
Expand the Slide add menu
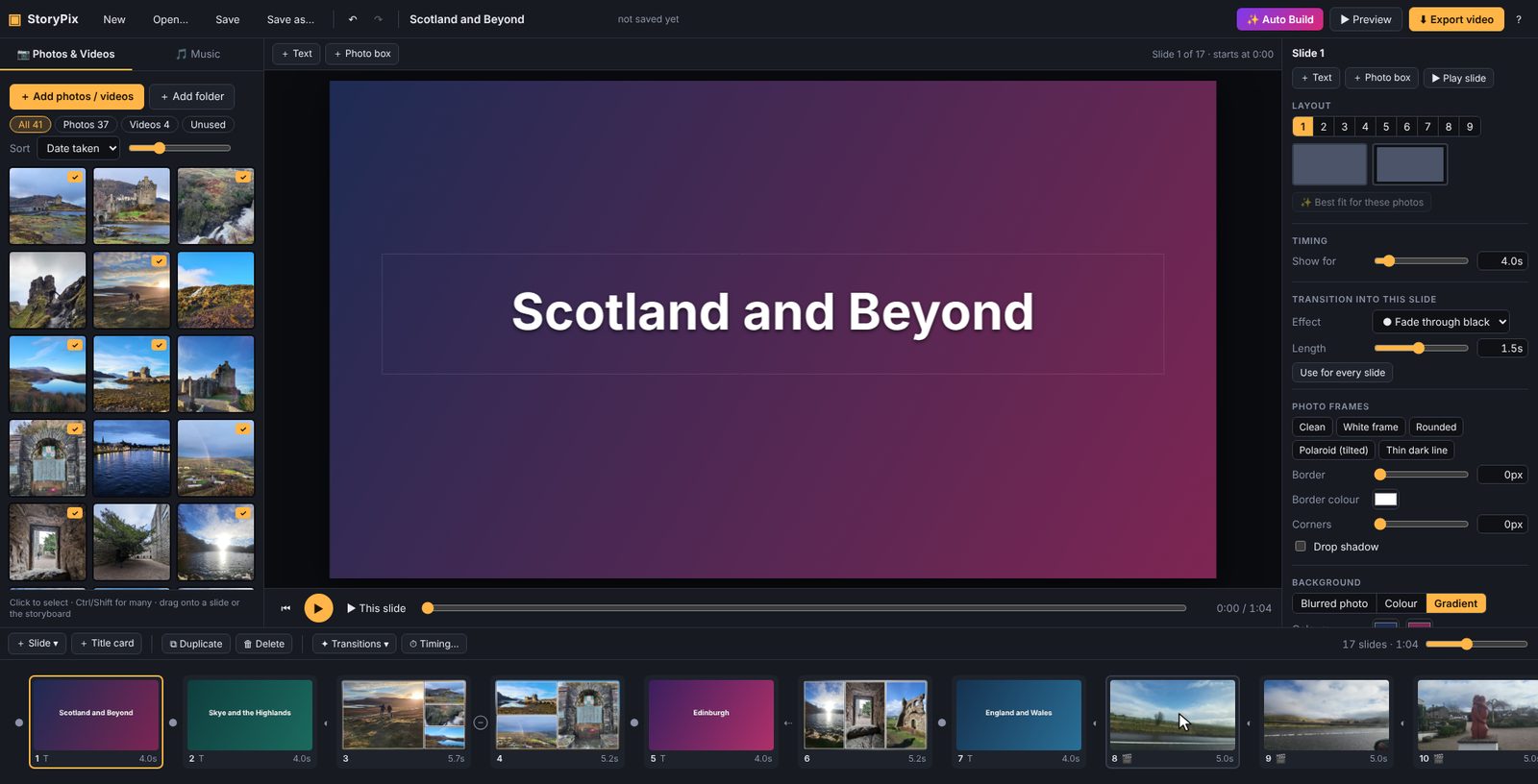coord(37,644)
